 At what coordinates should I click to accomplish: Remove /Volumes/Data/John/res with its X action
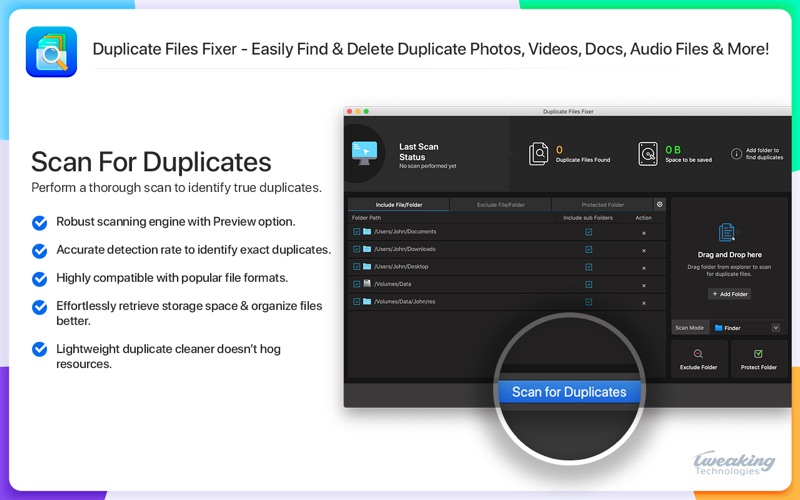pyautogui.click(x=644, y=303)
